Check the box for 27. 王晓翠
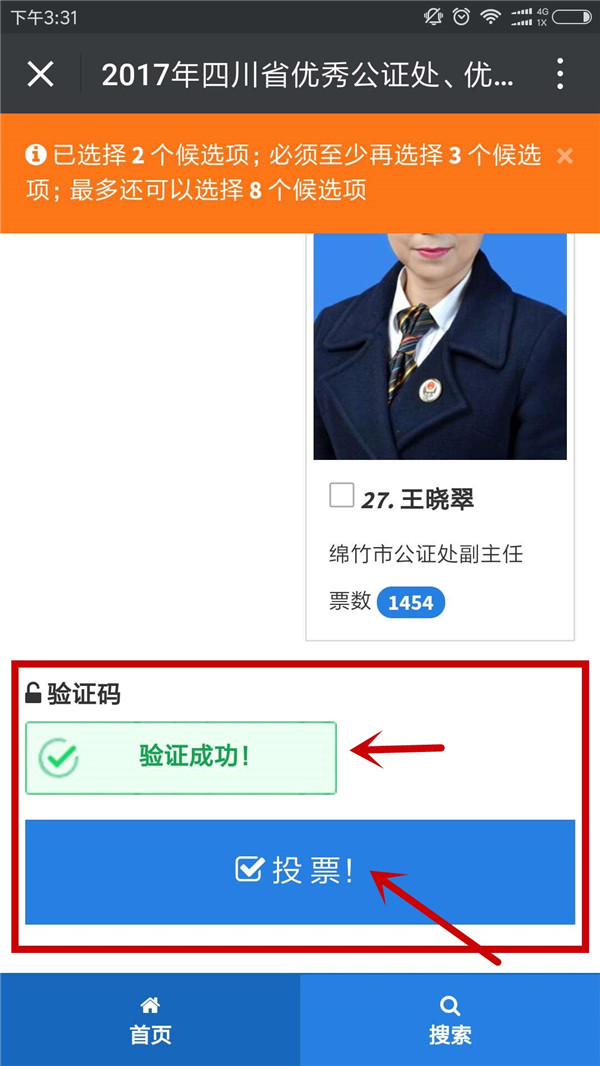The height and width of the screenshot is (1066, 600). pos(341,495)
